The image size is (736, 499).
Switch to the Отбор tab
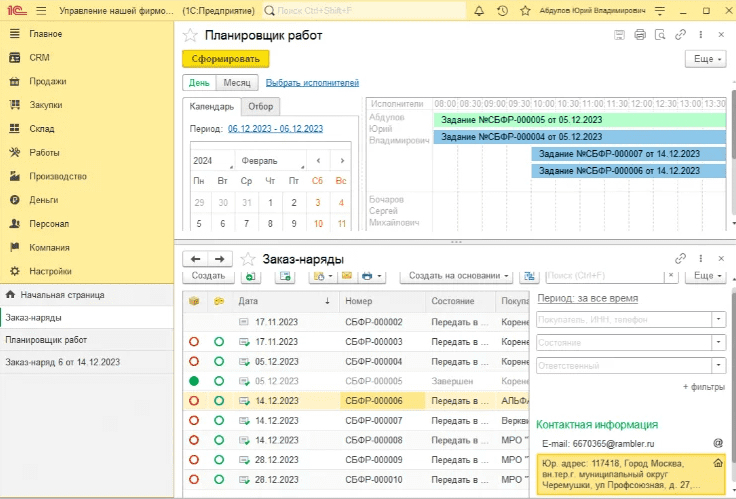pos(259,107)
